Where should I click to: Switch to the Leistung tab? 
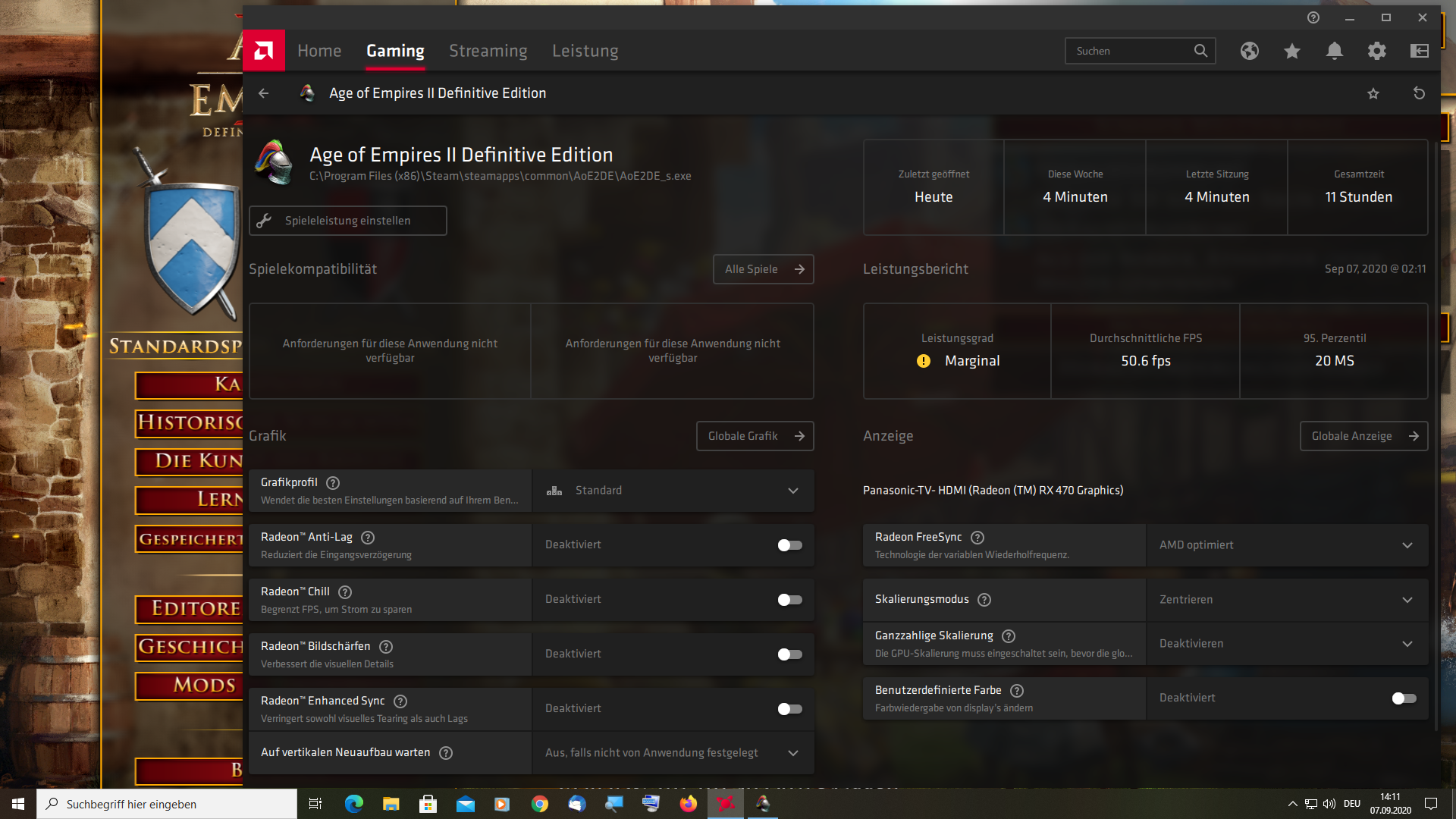585,51
